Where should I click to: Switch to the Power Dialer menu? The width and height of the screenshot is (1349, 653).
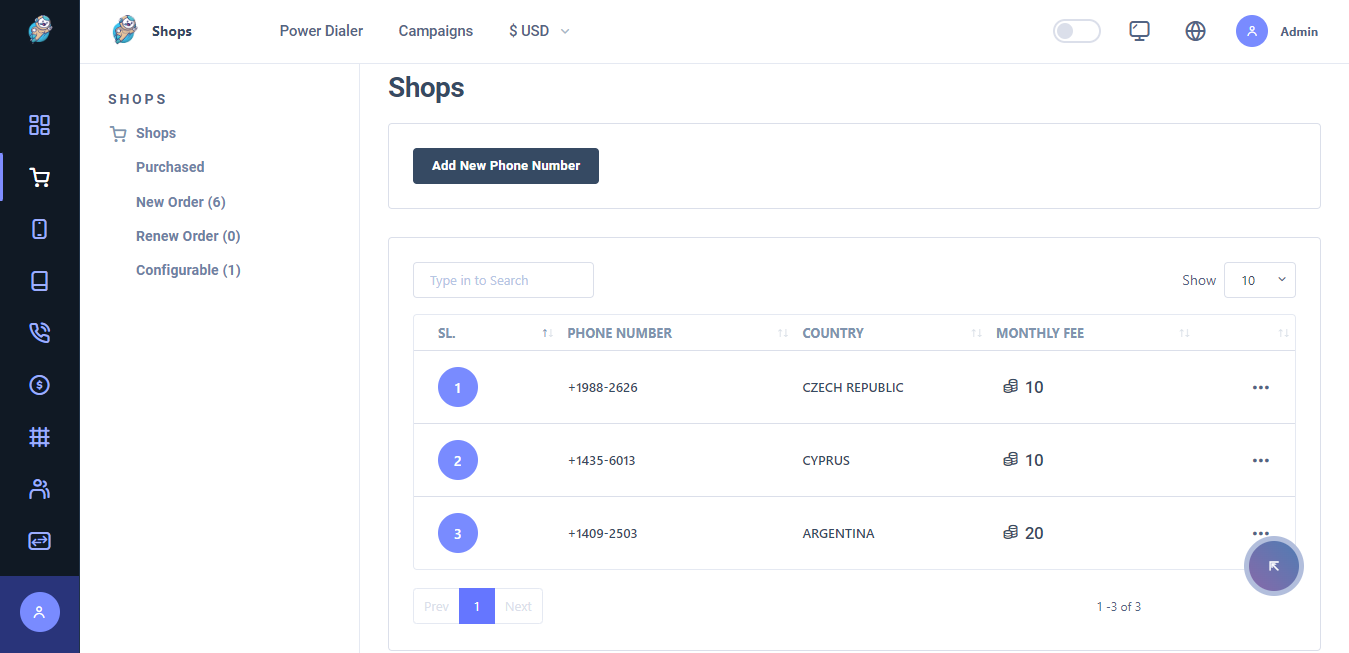click(x=321, y=31)
